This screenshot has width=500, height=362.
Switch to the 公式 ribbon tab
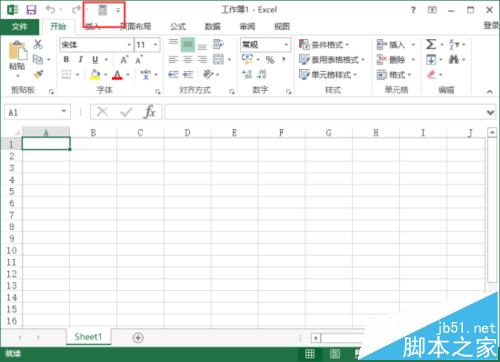coord(178,27)
